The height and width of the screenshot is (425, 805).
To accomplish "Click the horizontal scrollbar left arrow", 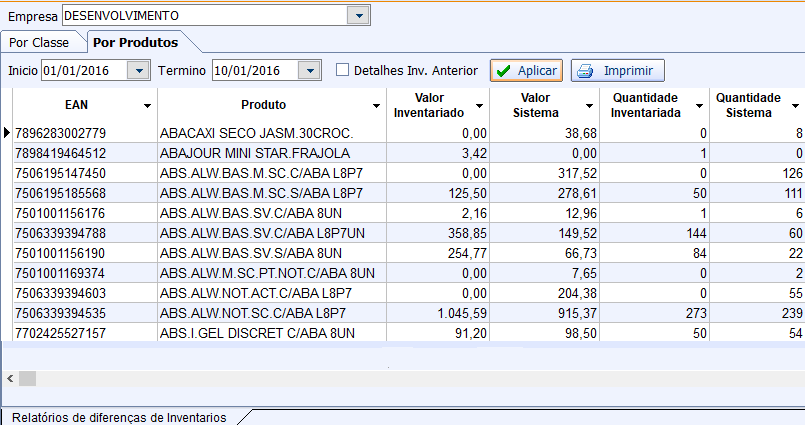I will (10, 379).
